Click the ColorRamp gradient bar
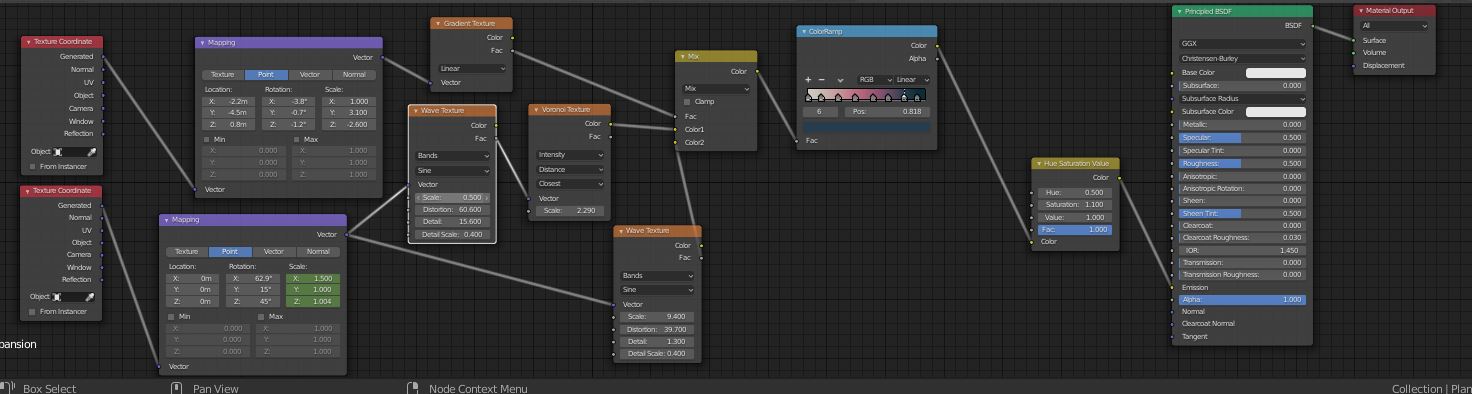1472x394 pixels. point(866,95)
